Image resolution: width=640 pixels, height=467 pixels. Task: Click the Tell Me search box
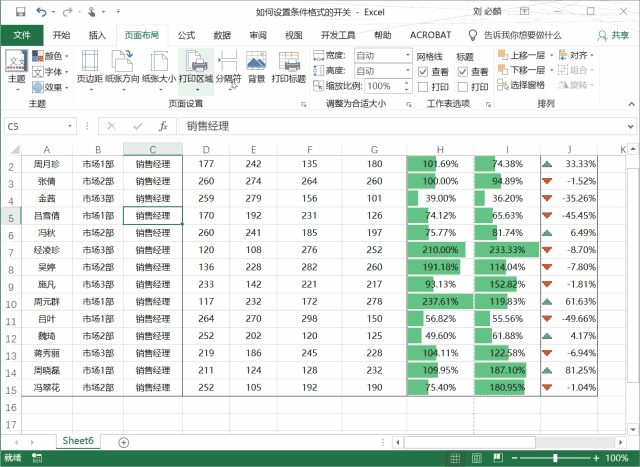[x=515, y=36]
